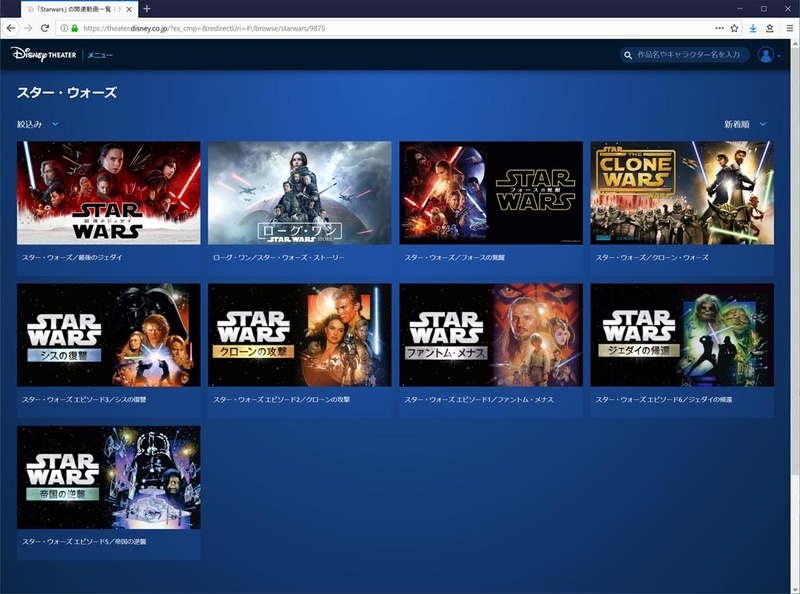
Task: Open the ファントム・メナス poster thumbnail
Action: [491, 335]
